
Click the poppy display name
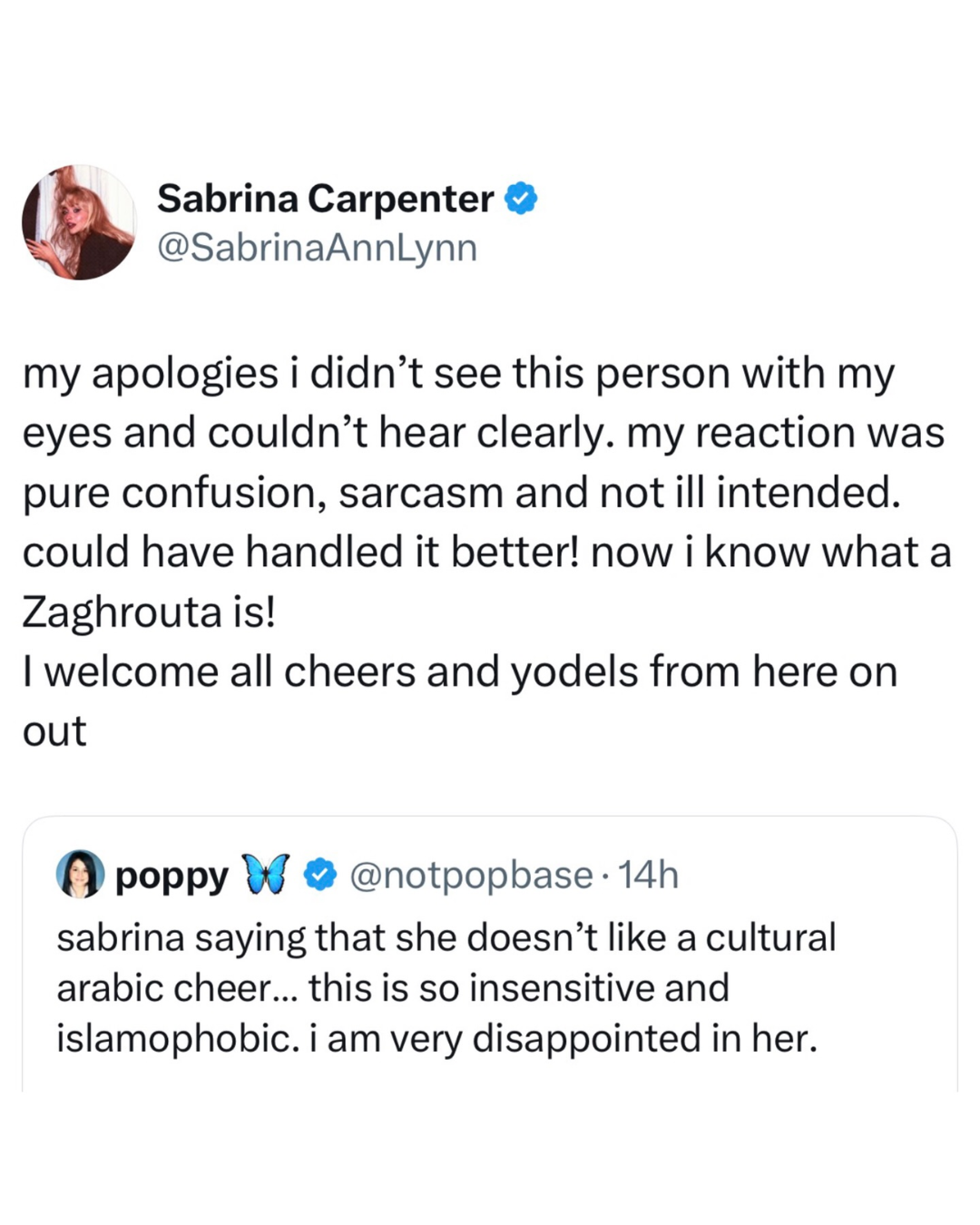point(171,876)
